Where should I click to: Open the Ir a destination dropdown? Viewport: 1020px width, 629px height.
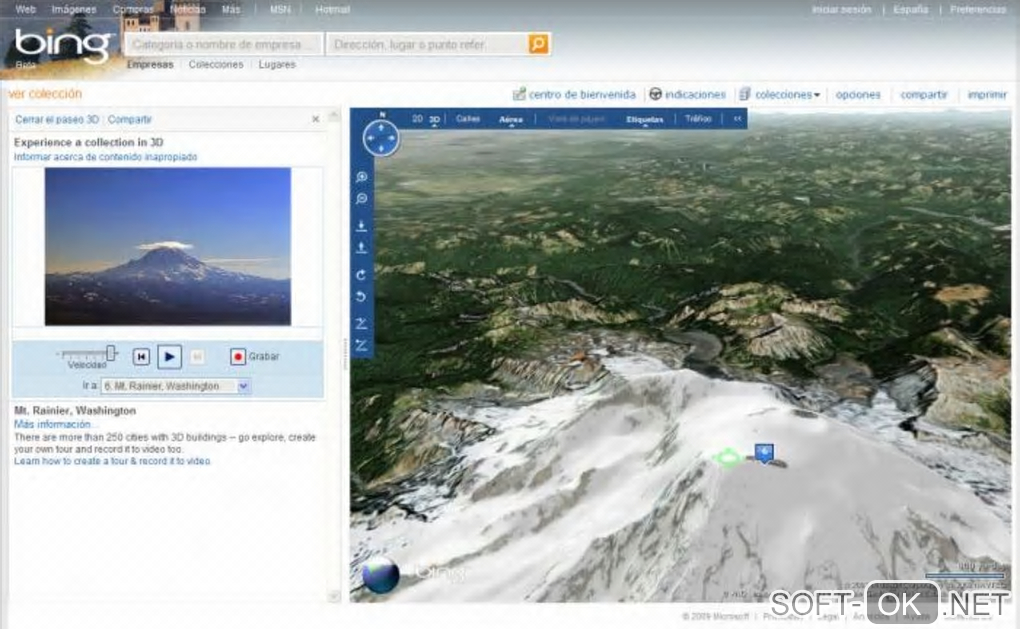(x=176, y=386)
